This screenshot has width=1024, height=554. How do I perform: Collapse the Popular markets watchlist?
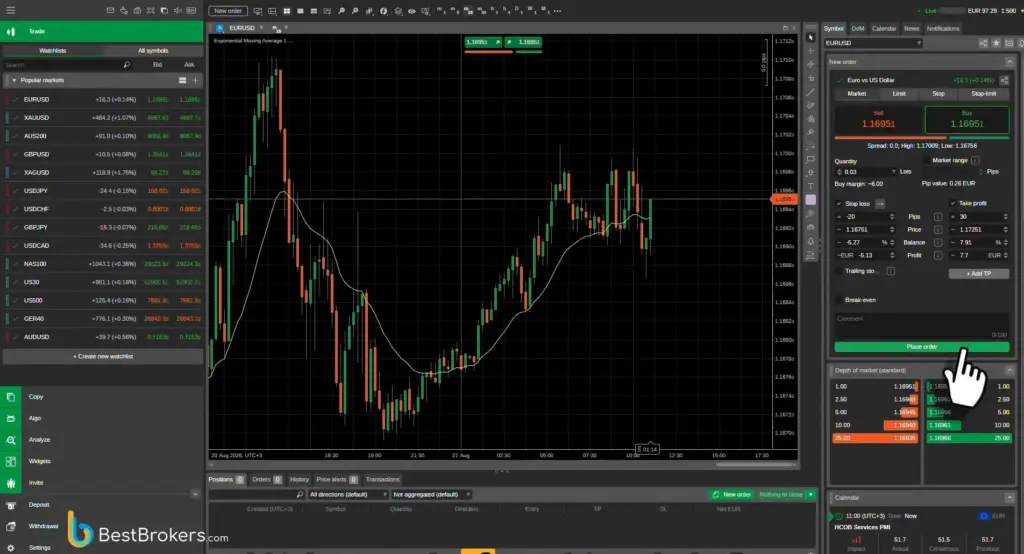14,80
